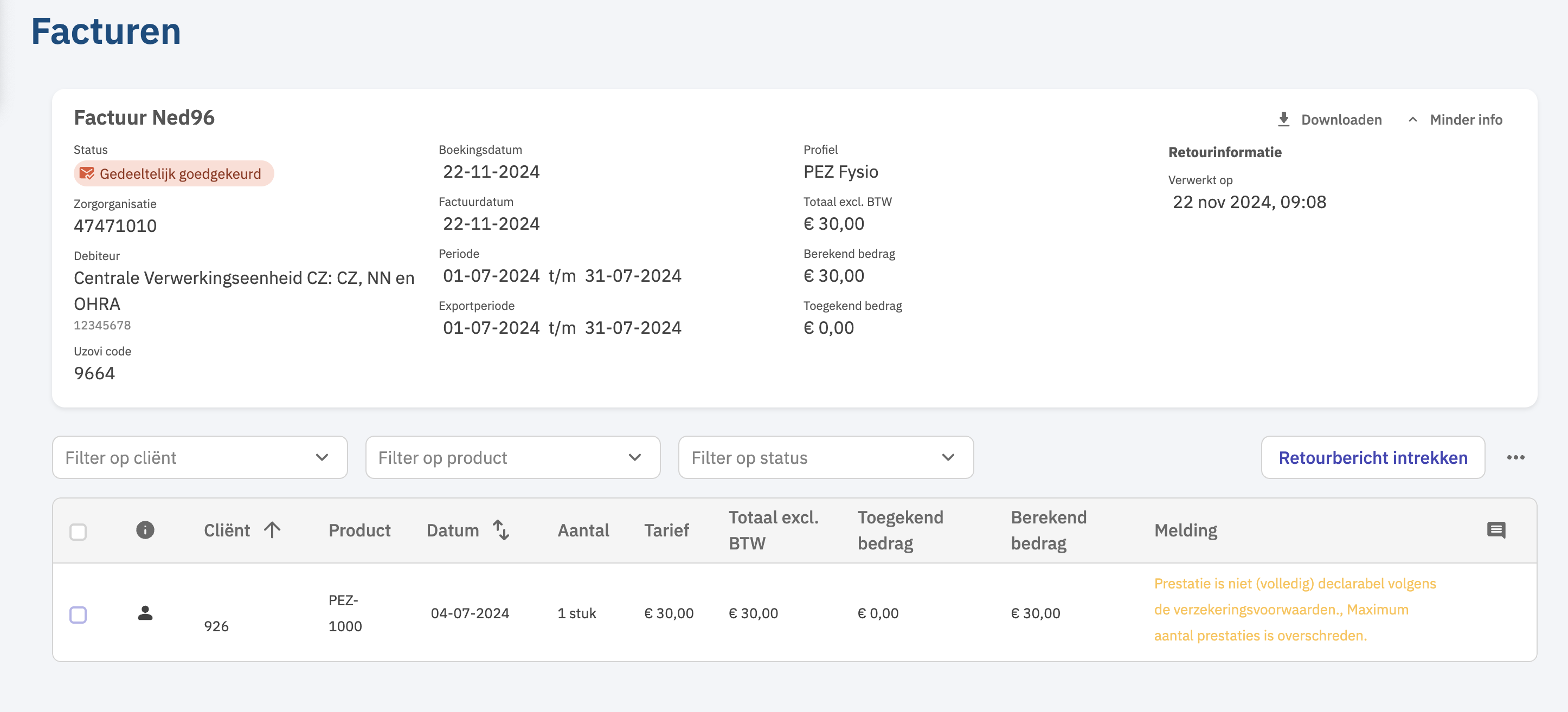Tick the select-all checkbox in header
Image resolution: width=1568 pixels, height=712 pixels.
(78, 532)
